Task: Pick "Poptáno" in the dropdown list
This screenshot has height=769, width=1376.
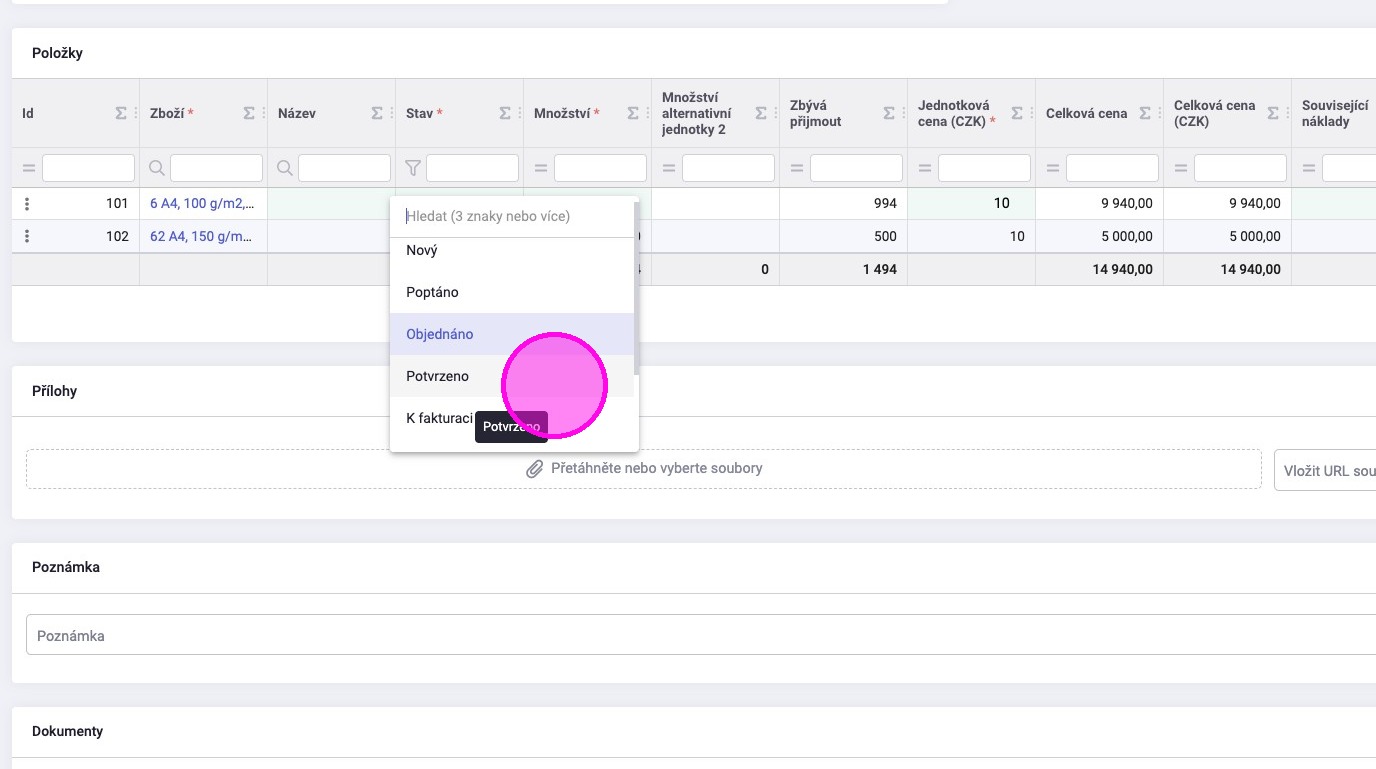Action: [x=432, y=292]
